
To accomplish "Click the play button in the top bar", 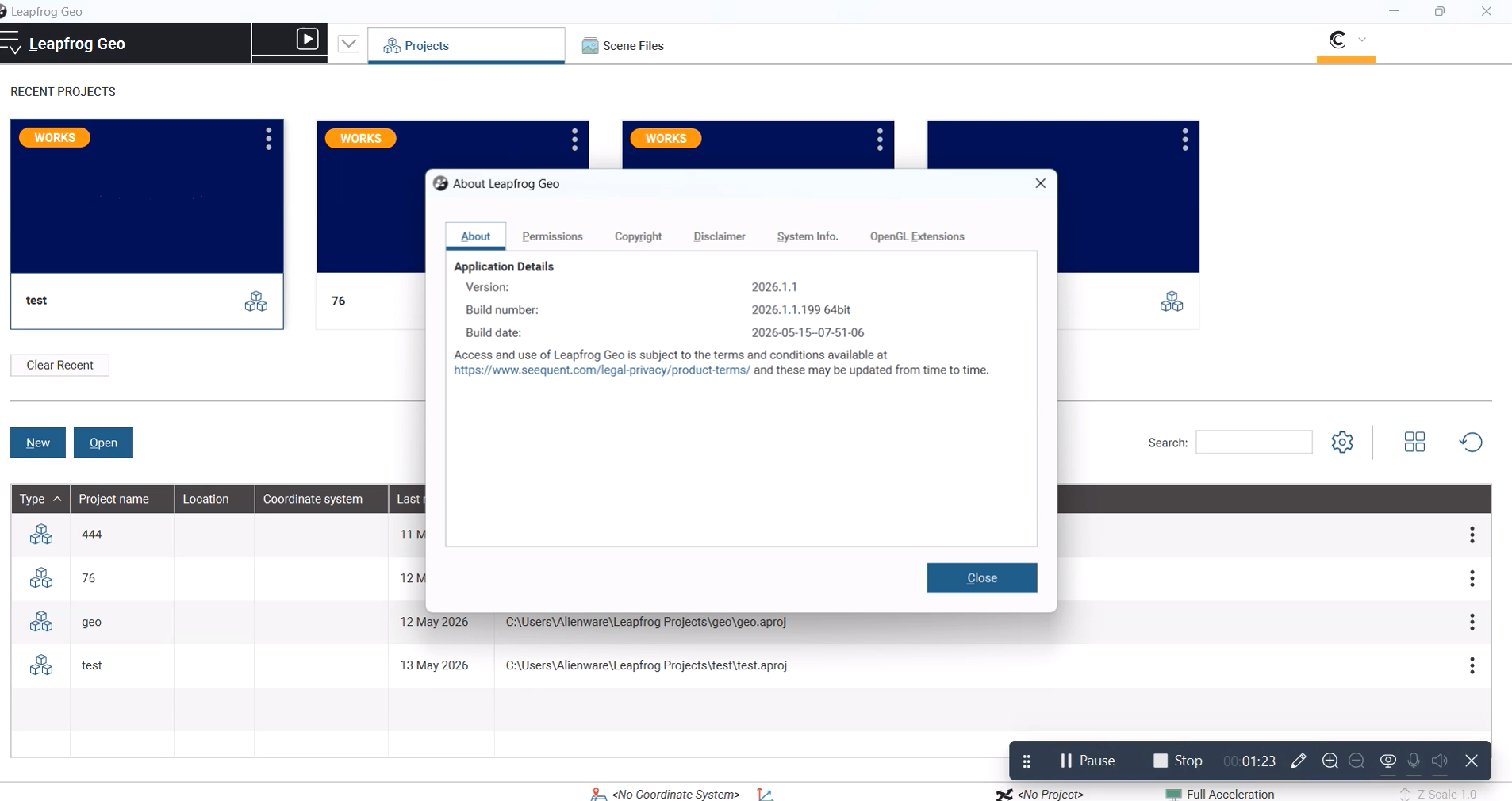I will tap(307, 39).
